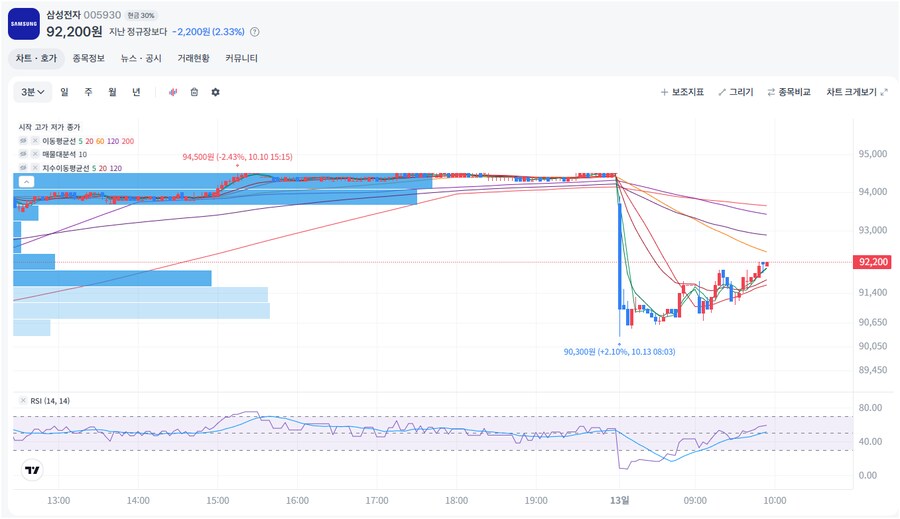
Task: Open the 3분 interval dropdown
Action: pyautogui.click(x=33, y=92)
